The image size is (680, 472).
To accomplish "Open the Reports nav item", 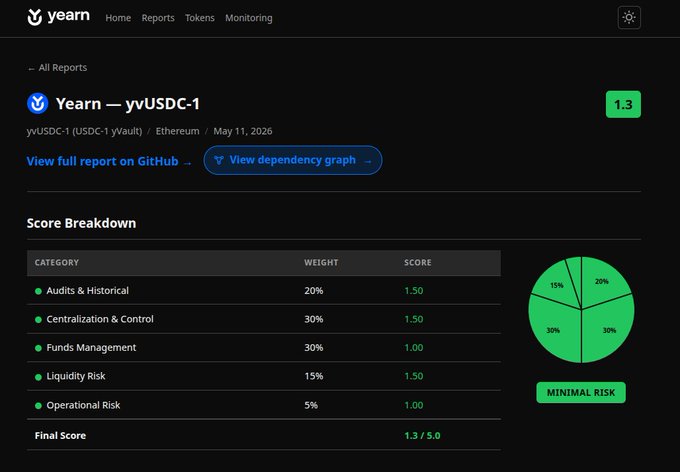I will pyautogui.click(x=158, y=18).
